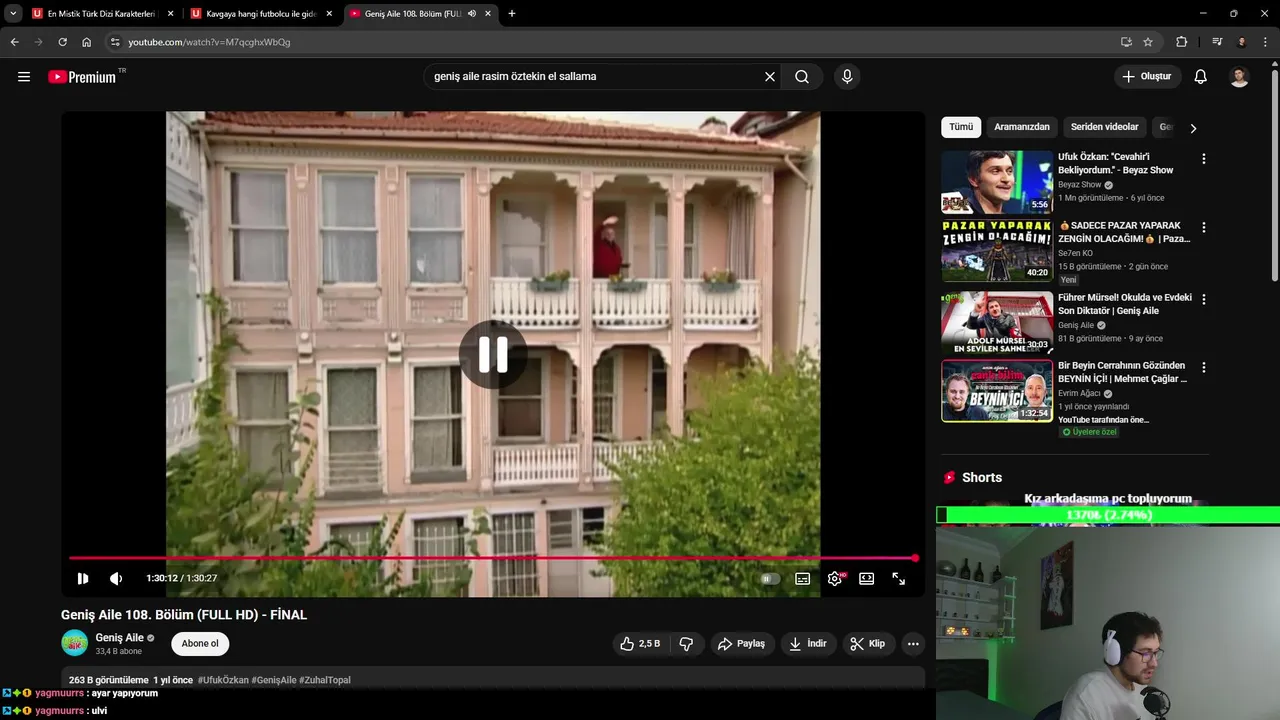The width and height of the screenshot is (1280, 720).
Task: Seek on the red video progress bar
Action: point(493,558)
